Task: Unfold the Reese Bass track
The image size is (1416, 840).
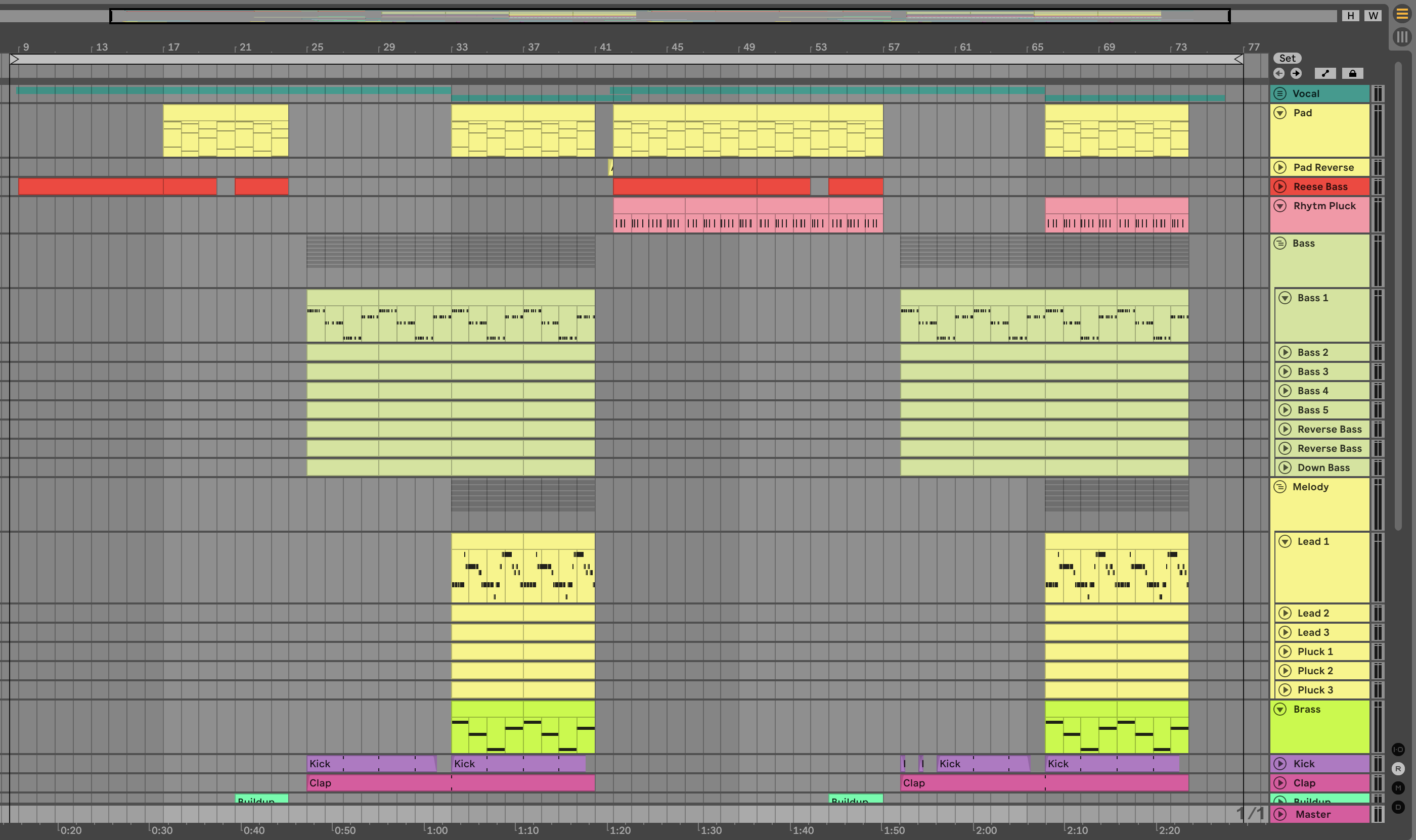Action: pos(1280,186)
